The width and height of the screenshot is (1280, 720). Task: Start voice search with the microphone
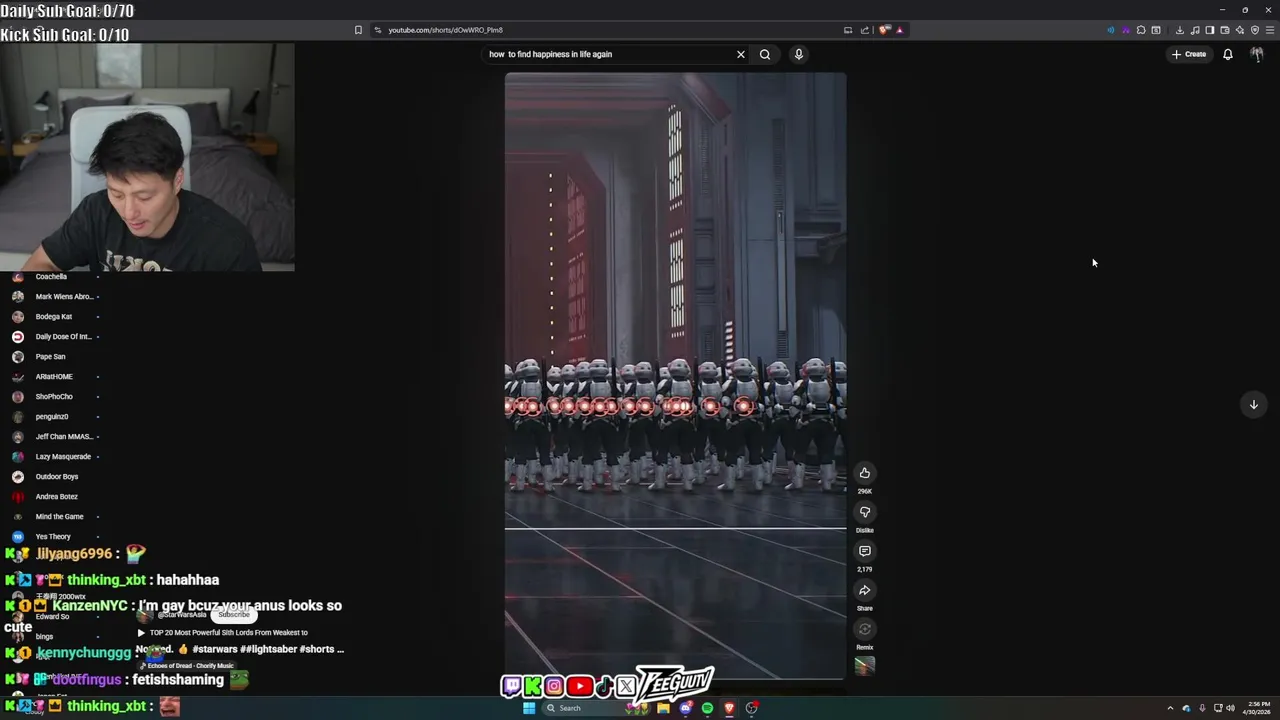coord(799,54)
